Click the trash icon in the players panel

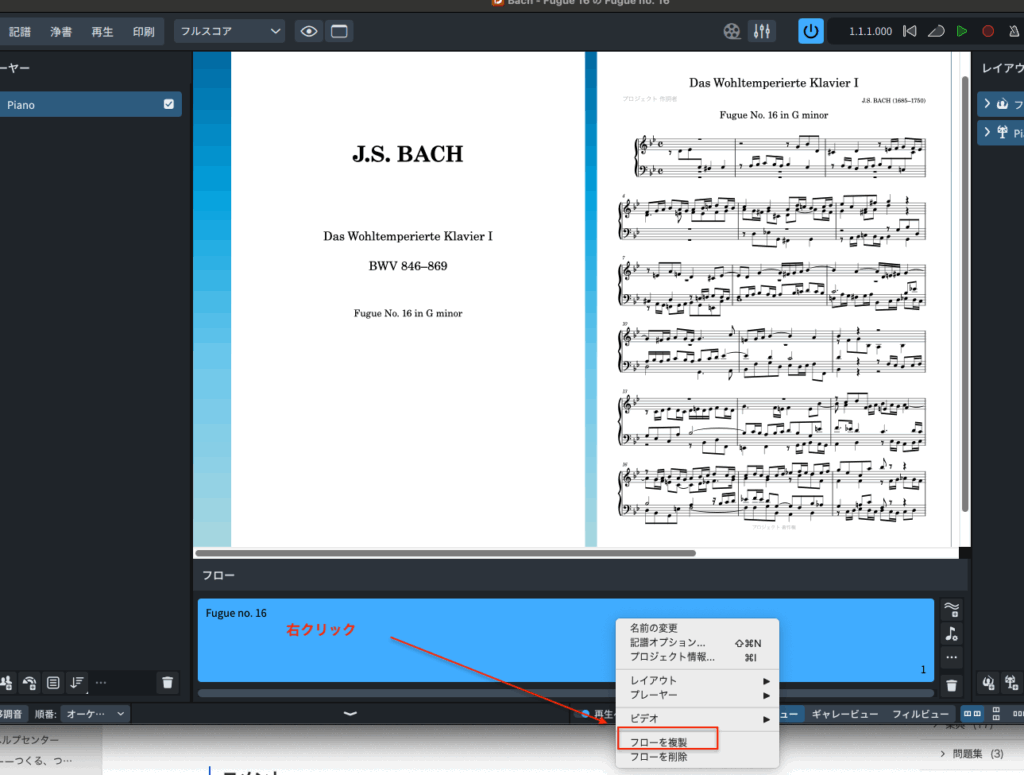pos(167,683)
